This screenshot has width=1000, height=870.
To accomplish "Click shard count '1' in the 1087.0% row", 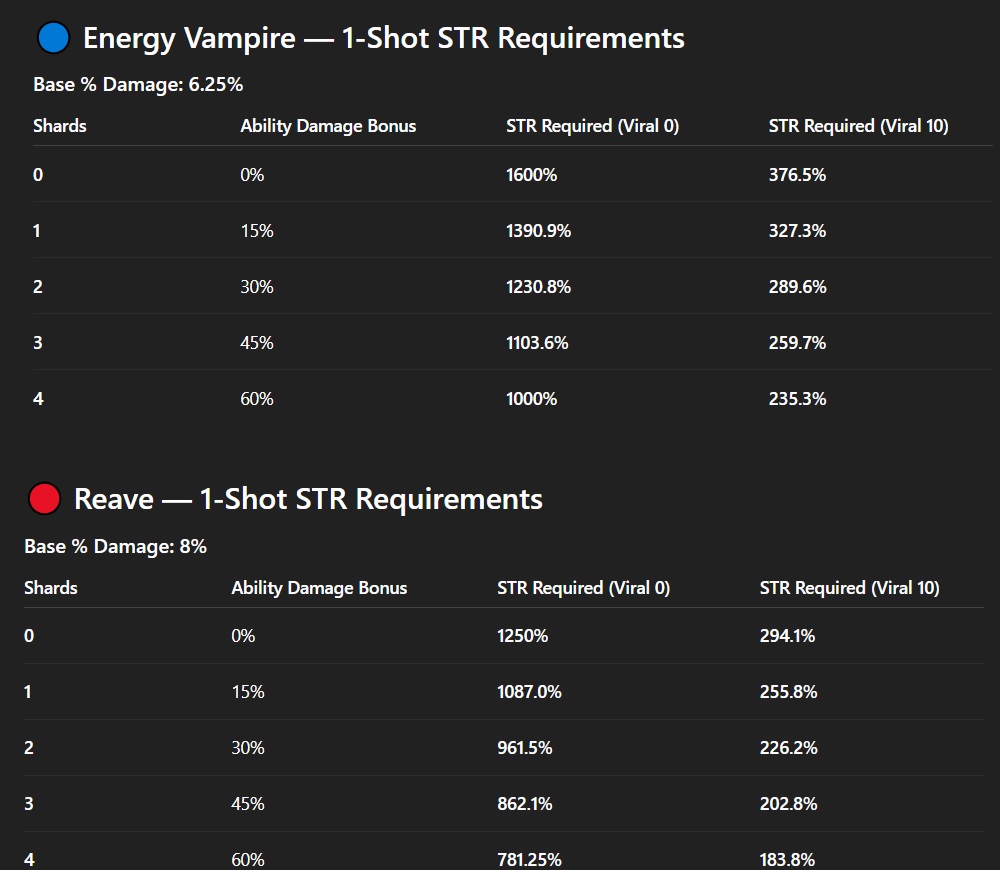I will (28, 692).
